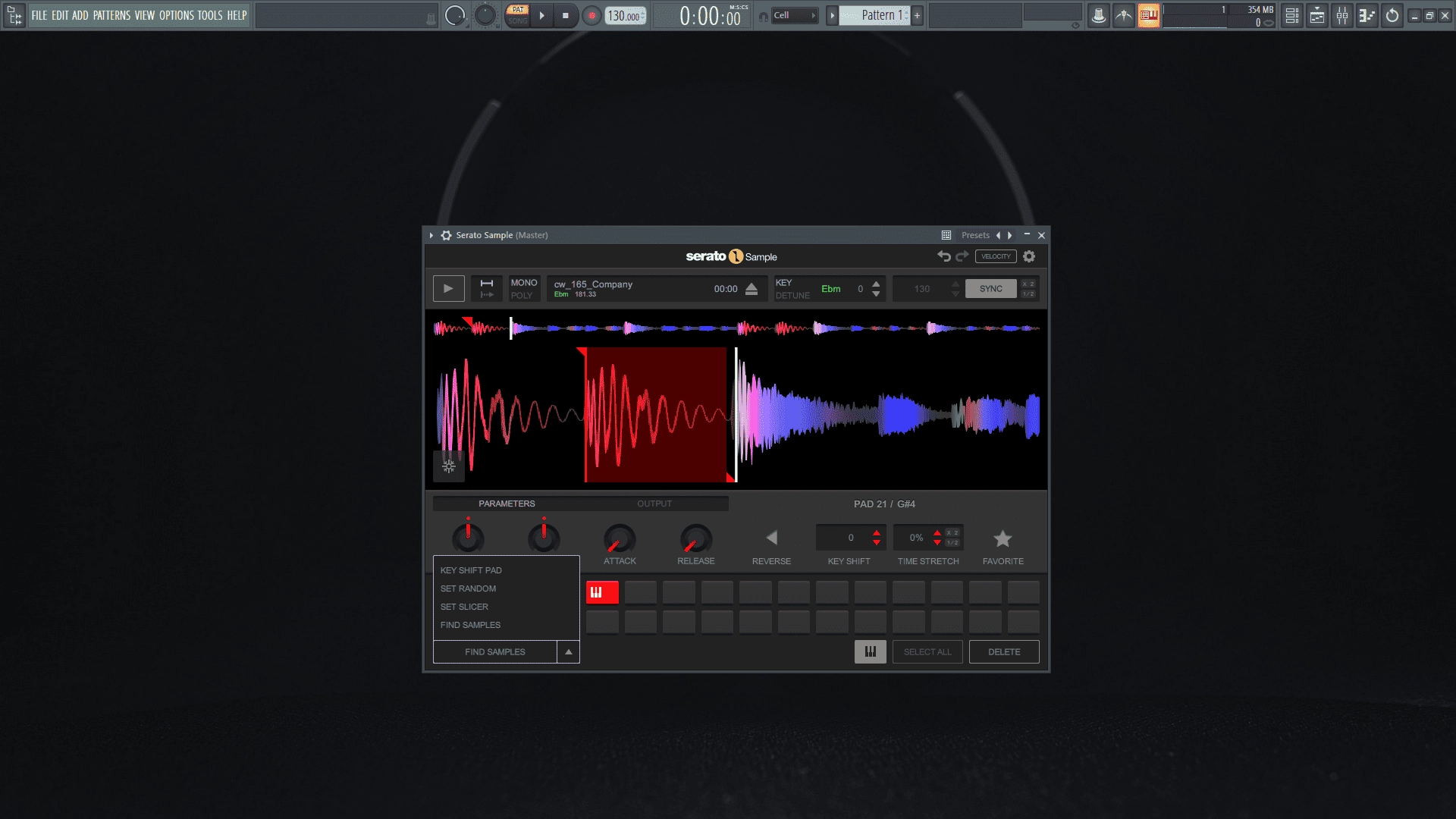Screen dimensions: 1456x819
Task: Choose SET SLICER from the menu
Action: click(x=464, y=607)
